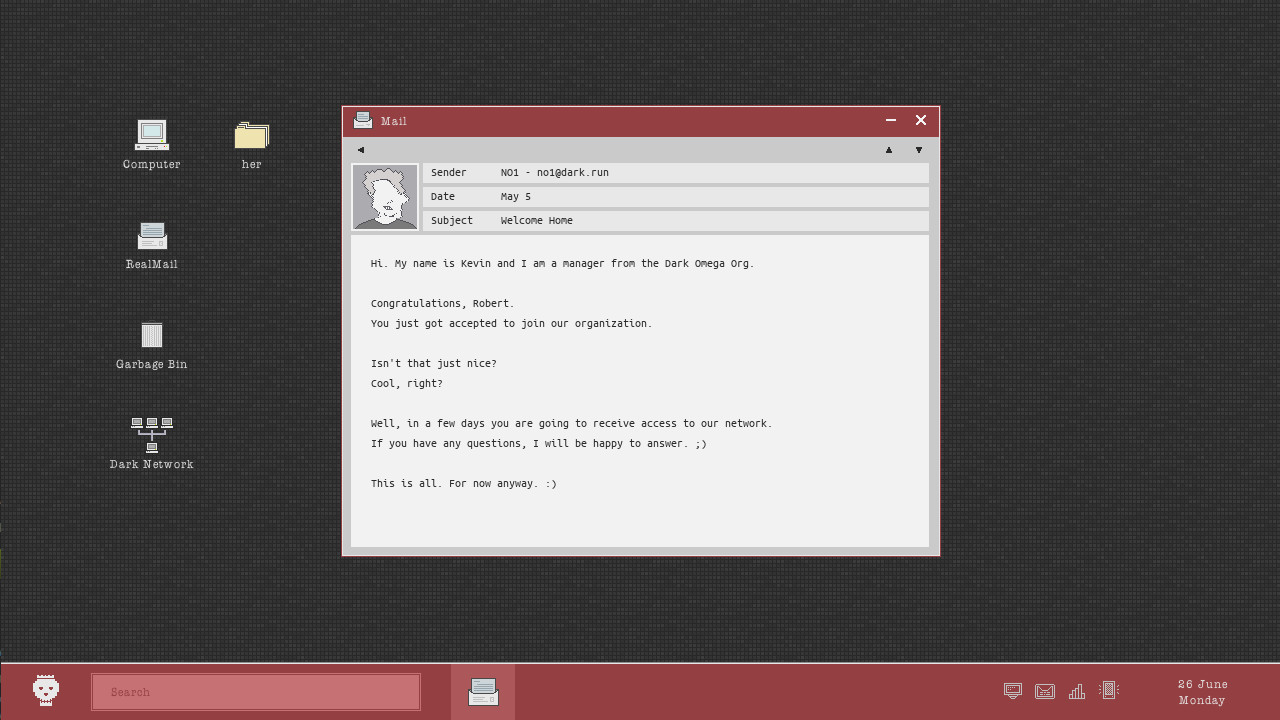
Task: Close the Mail window
Action: (x=921, y=120)
